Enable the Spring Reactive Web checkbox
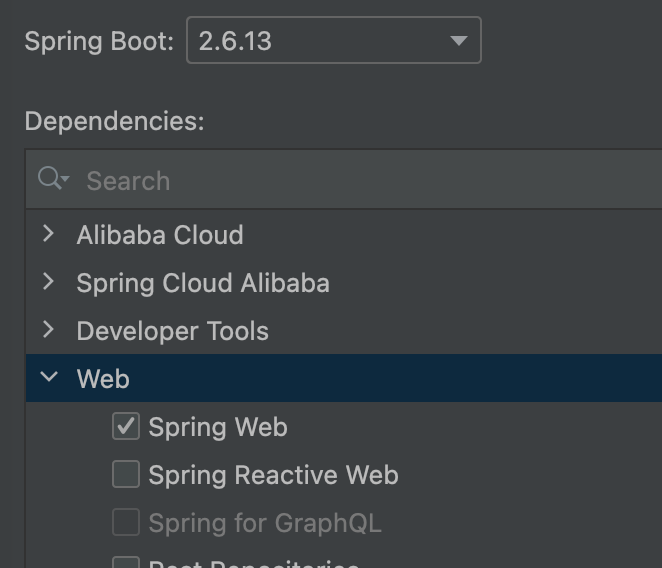 126,474
